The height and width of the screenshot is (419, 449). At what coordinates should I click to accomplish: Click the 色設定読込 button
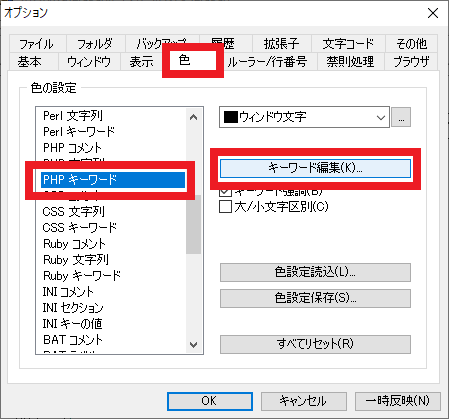pyautogui.click(x=315, y=272)
